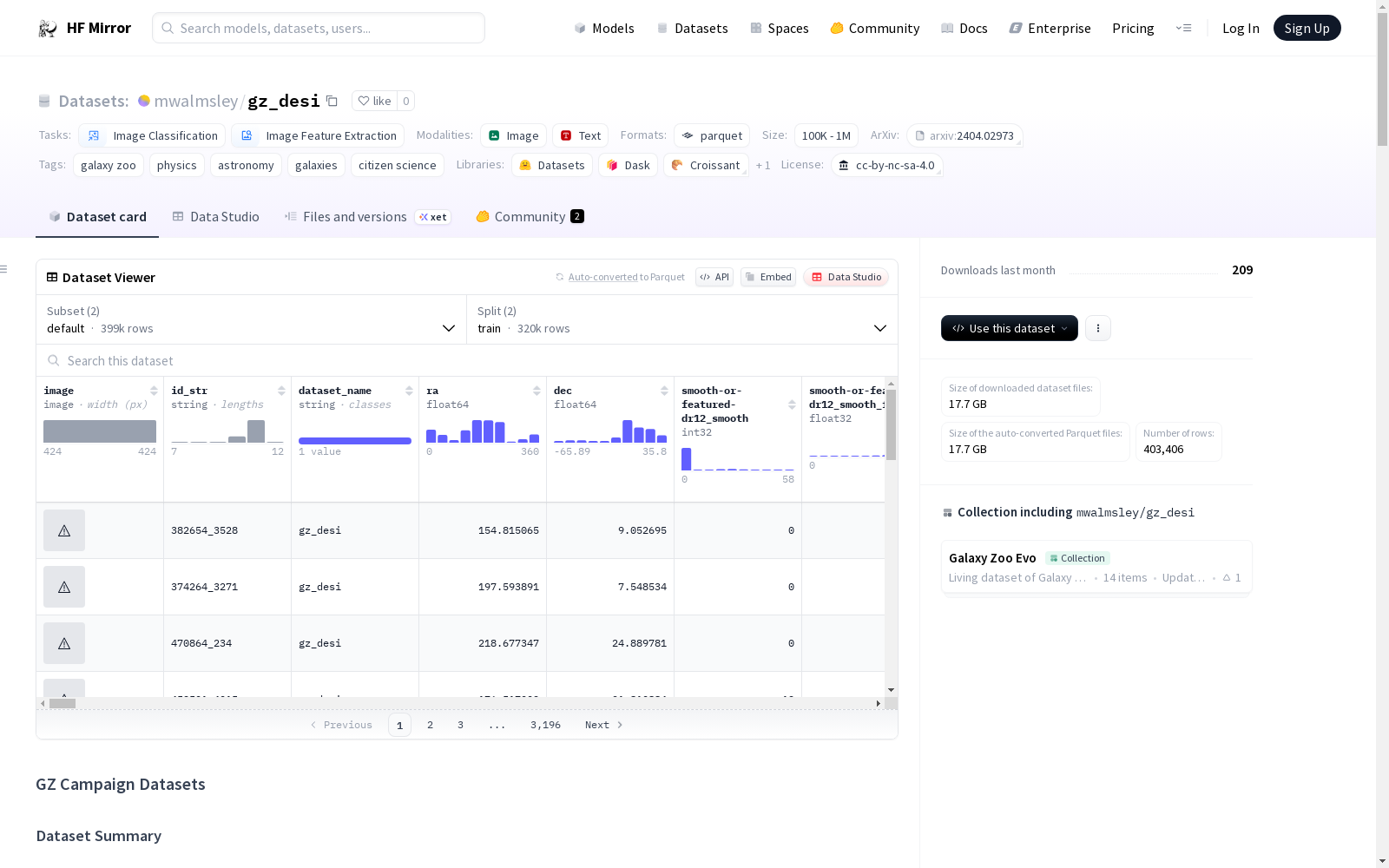Click the Image Feature Extraction task tag

(x=318, y=135)
